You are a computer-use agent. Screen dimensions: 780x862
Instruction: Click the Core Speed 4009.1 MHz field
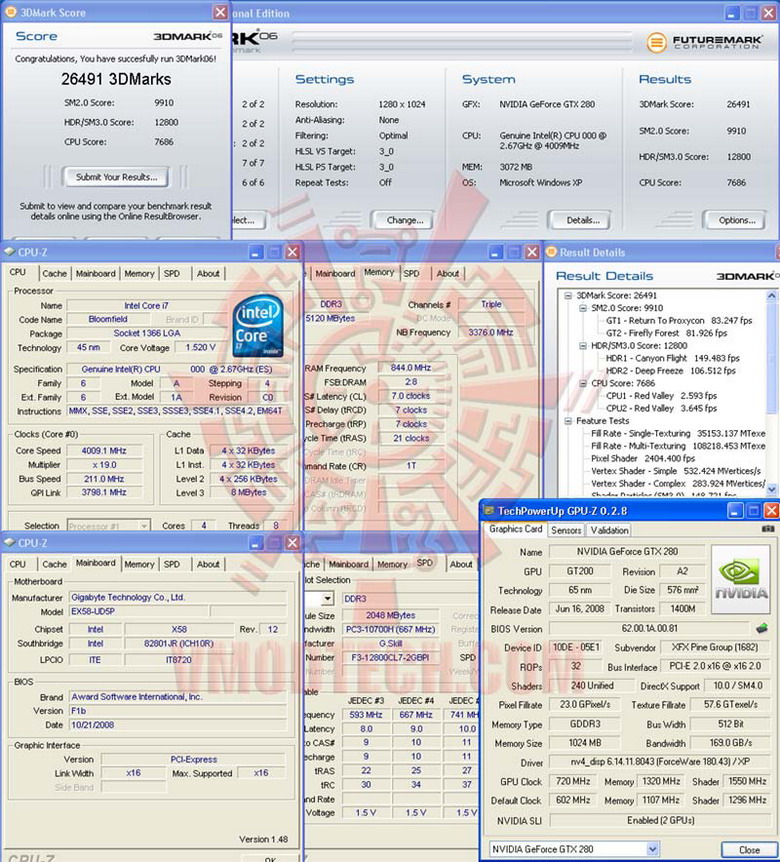(x=104, y=451)
